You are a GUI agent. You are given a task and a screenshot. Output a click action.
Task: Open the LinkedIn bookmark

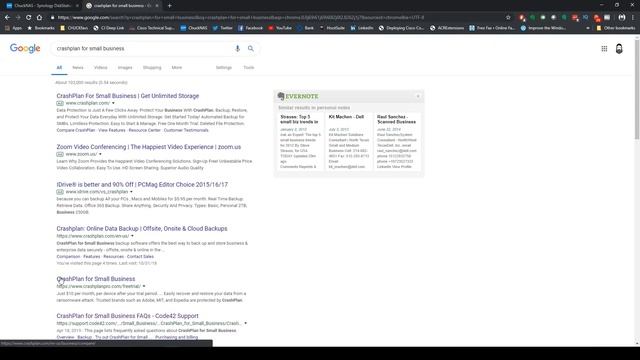tap(362, 28)
